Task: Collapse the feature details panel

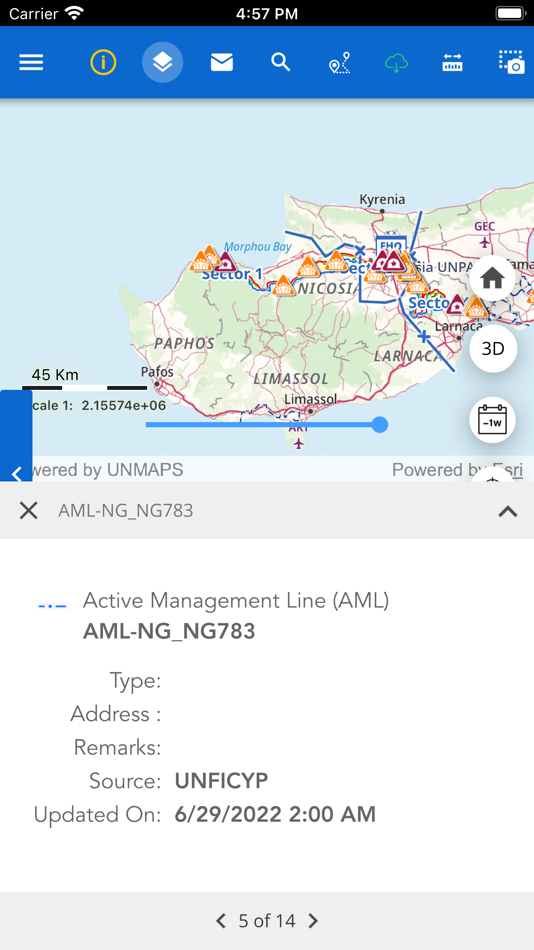Action: [x=507, y=511]
